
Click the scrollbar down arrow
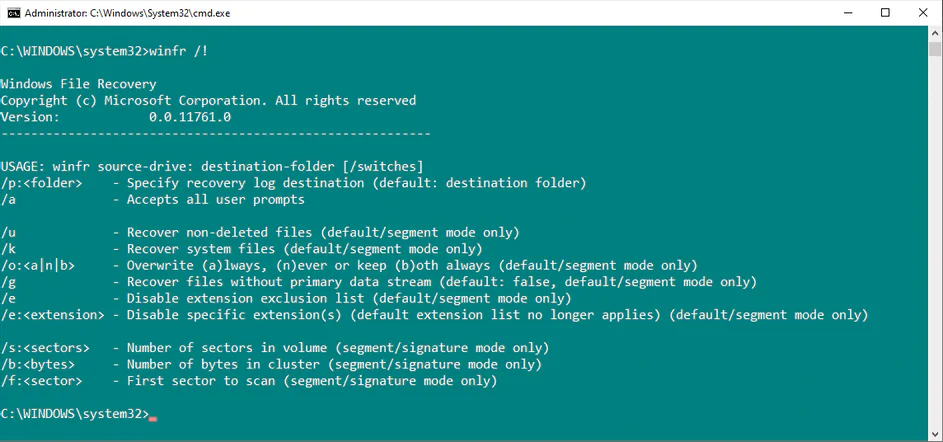point(935,434)
